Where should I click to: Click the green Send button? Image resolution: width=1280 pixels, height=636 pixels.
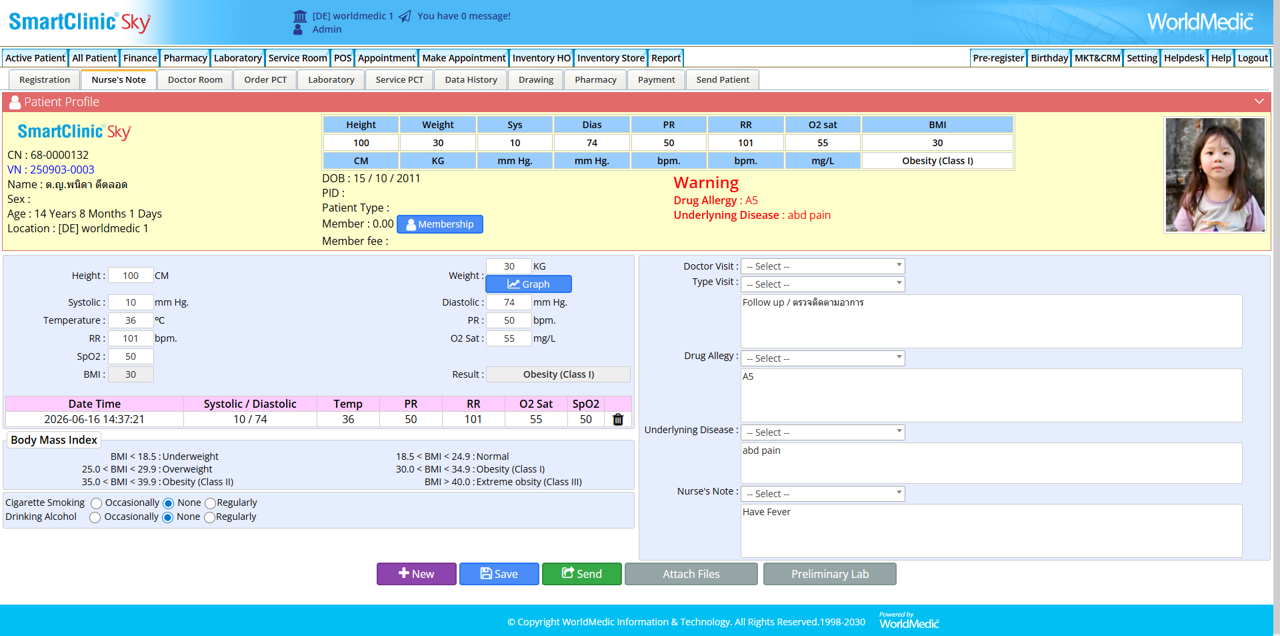point(582,574)
